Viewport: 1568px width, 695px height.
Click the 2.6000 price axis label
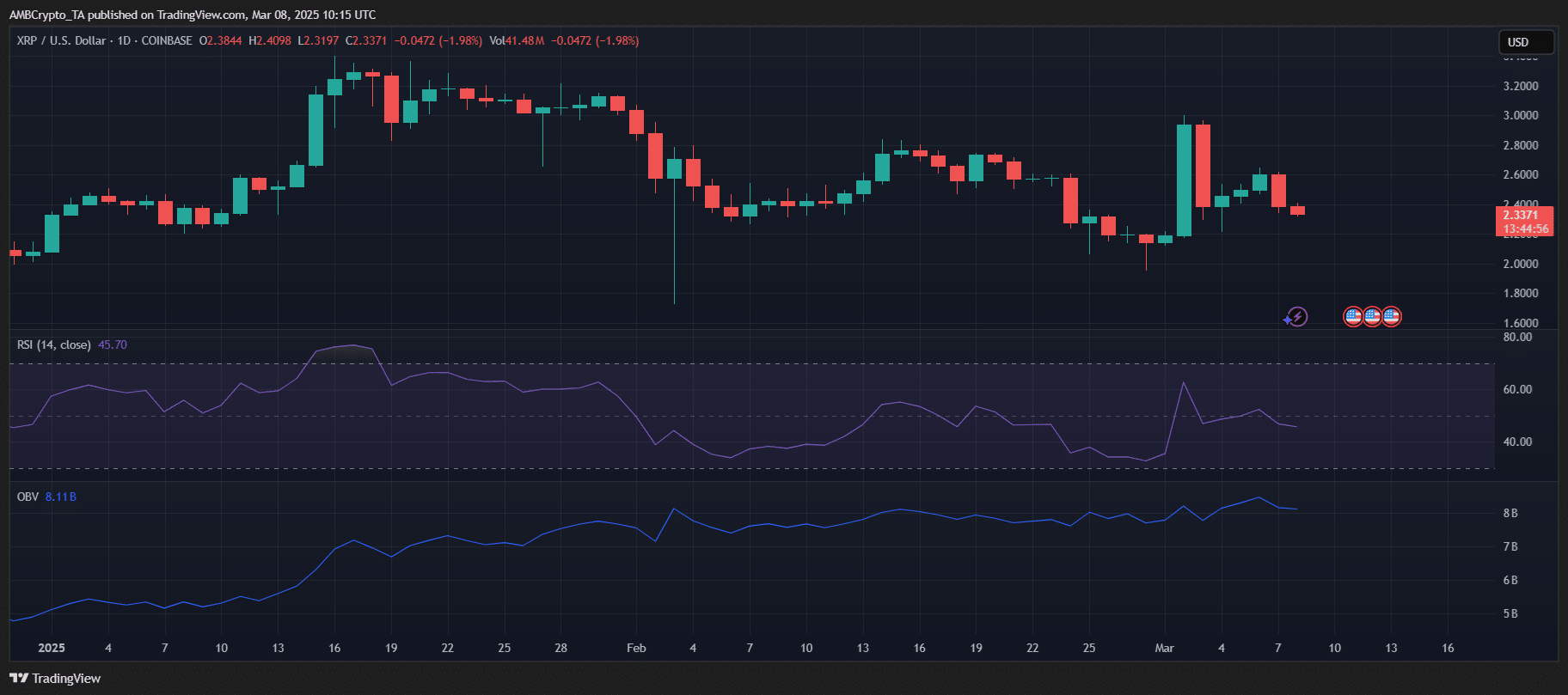click(x=1521, y=174)
